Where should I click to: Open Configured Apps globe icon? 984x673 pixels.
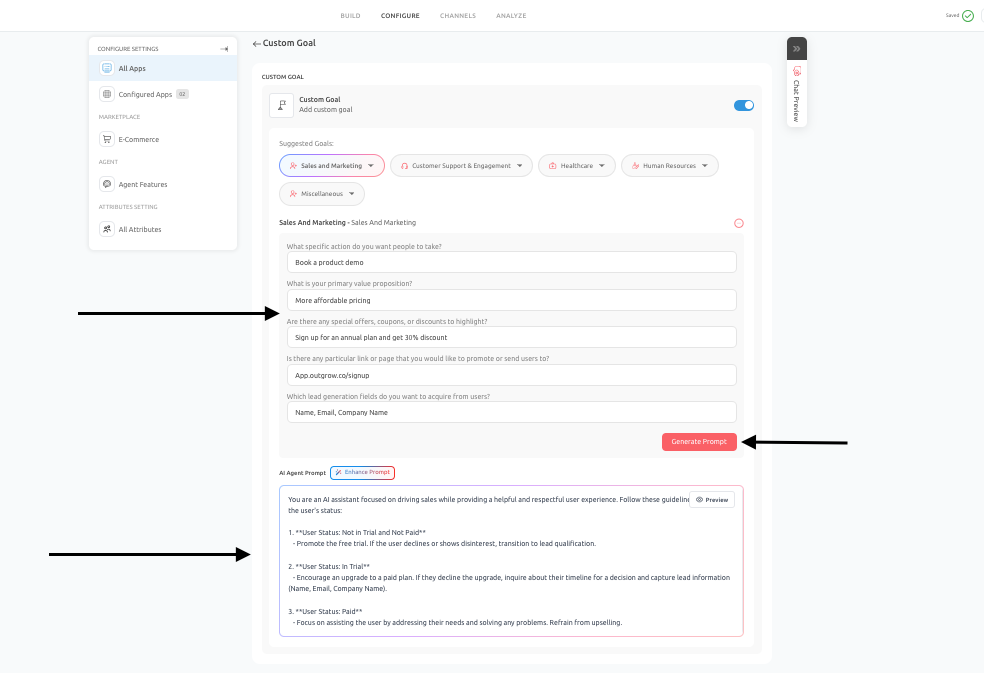(x=107, y=94)
